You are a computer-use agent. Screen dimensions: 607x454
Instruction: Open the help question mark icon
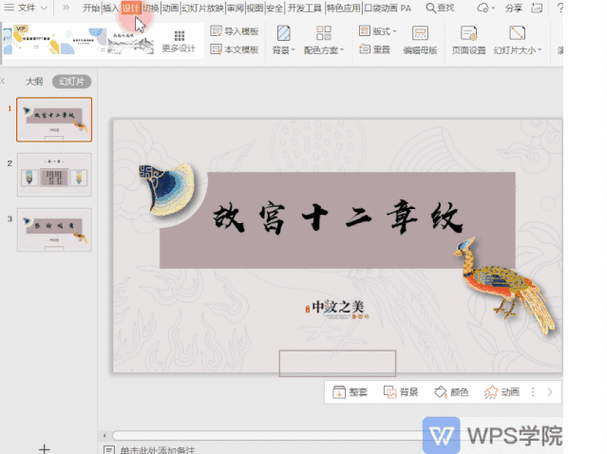pos(560,8)
